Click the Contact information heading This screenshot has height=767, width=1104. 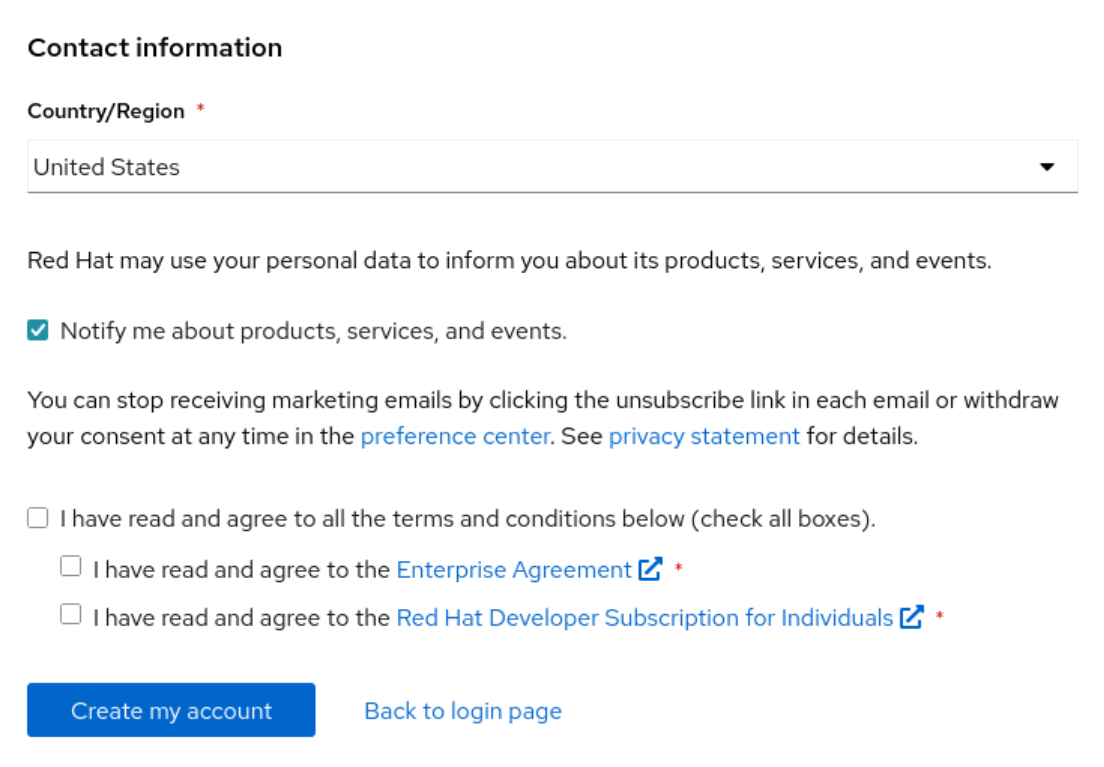155,48
